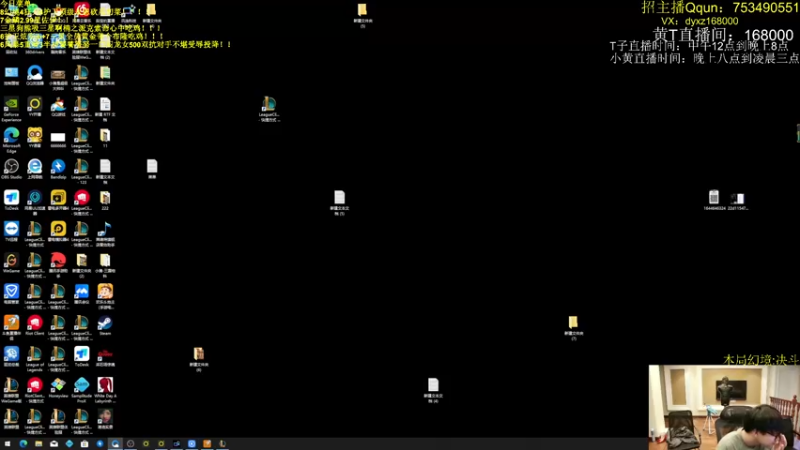The height and width of the screenshot is (450, 800).
Task: Launch the UU加速器 teal circle icon
Action: pyautogui.click(x=35, y=202)
